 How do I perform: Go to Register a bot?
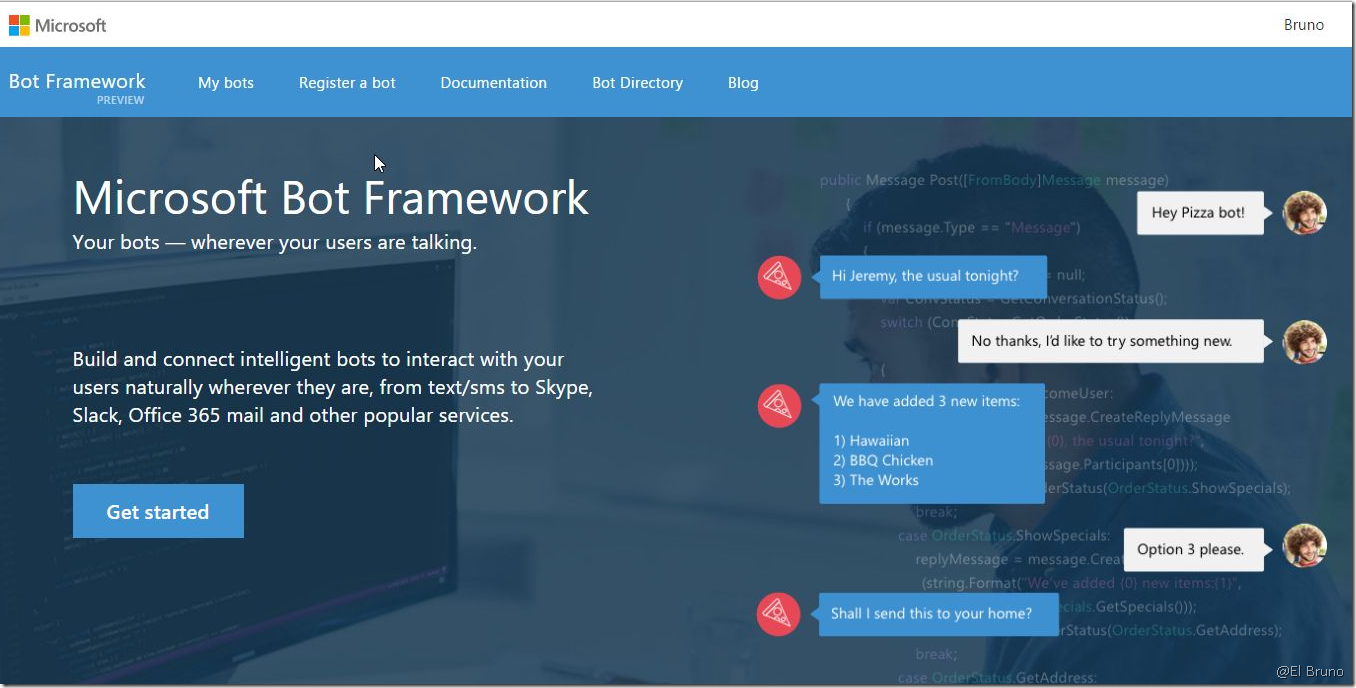point(347,83)
